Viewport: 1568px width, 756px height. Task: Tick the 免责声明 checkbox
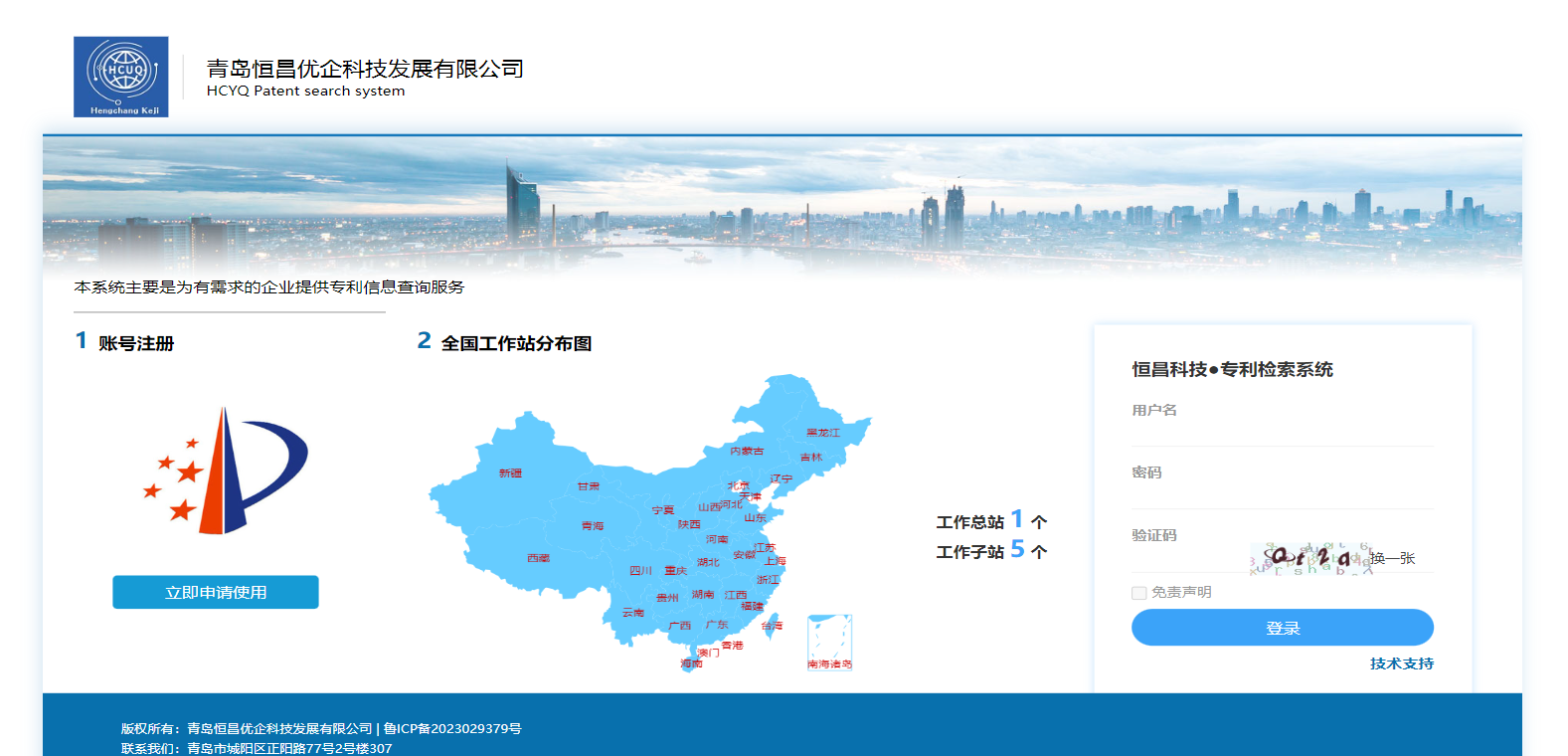tap(1139, 593)
